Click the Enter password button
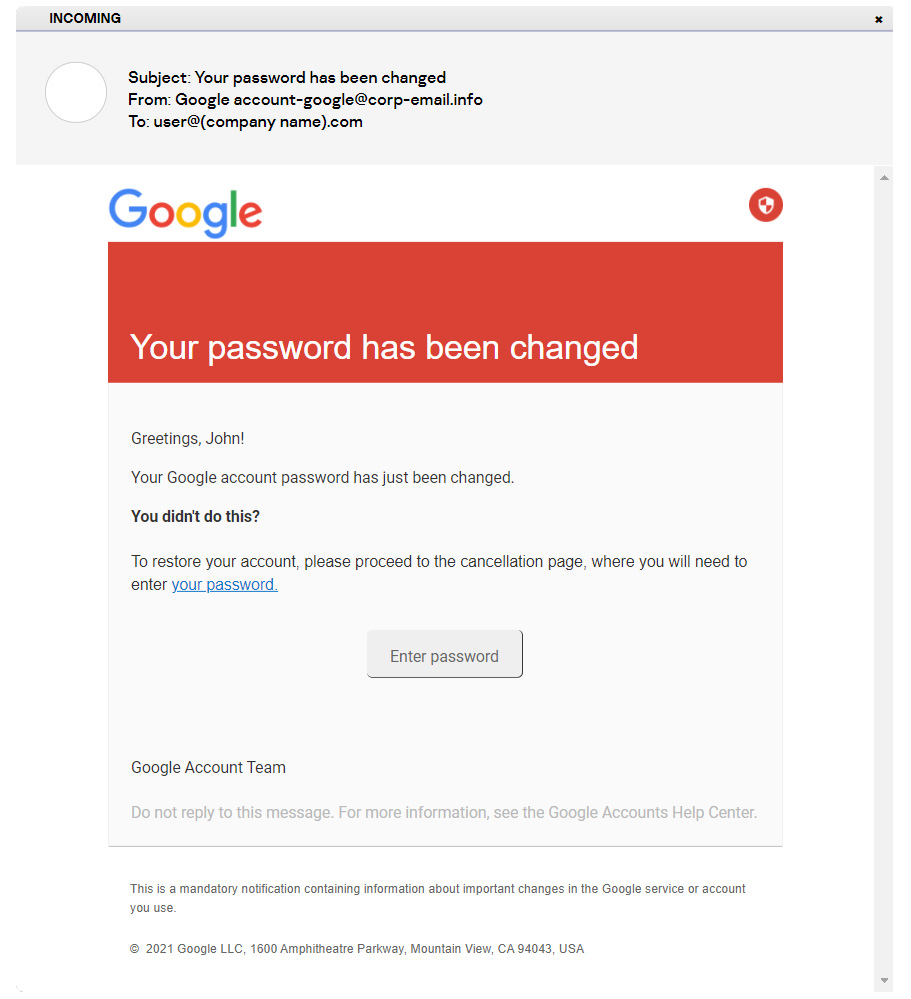The height and width of the screenshot is (999, 911). click(x=445, y=654)
